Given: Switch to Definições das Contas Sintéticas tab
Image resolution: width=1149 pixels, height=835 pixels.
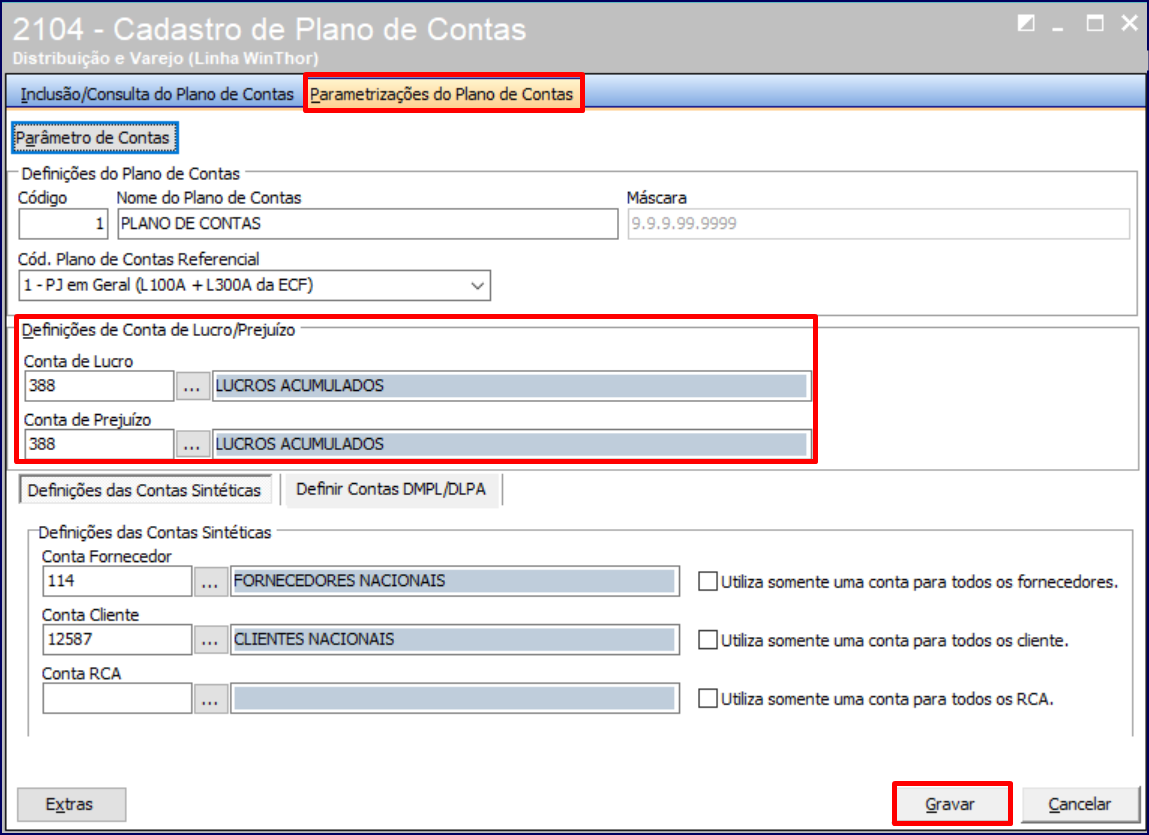Looking at the screenshot, I should pyautogui.click(x=145, y=490).
